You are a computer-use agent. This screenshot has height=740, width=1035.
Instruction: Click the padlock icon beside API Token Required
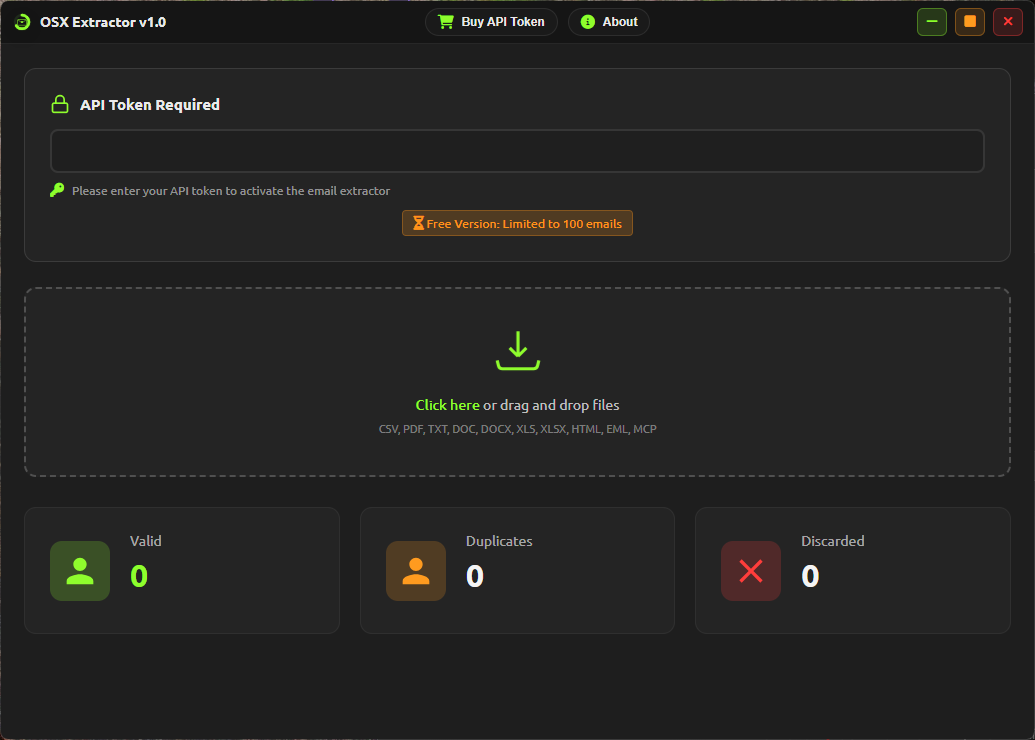(60, 103)
